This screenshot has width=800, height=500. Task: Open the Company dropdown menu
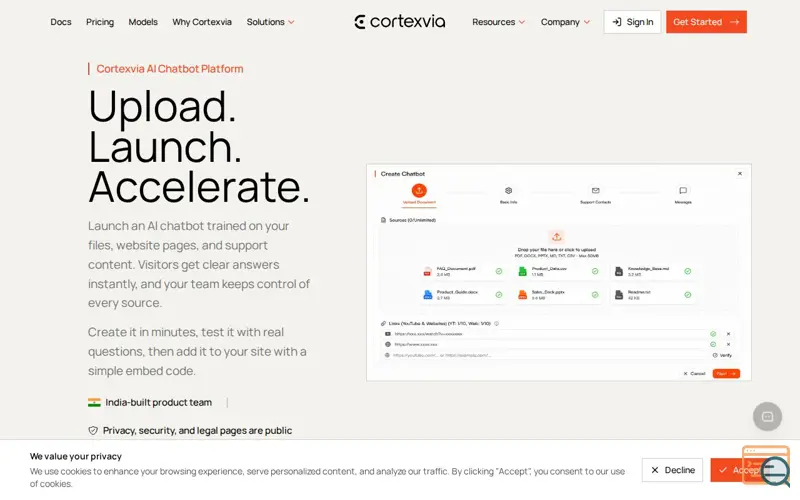click(x=565, y=22)
